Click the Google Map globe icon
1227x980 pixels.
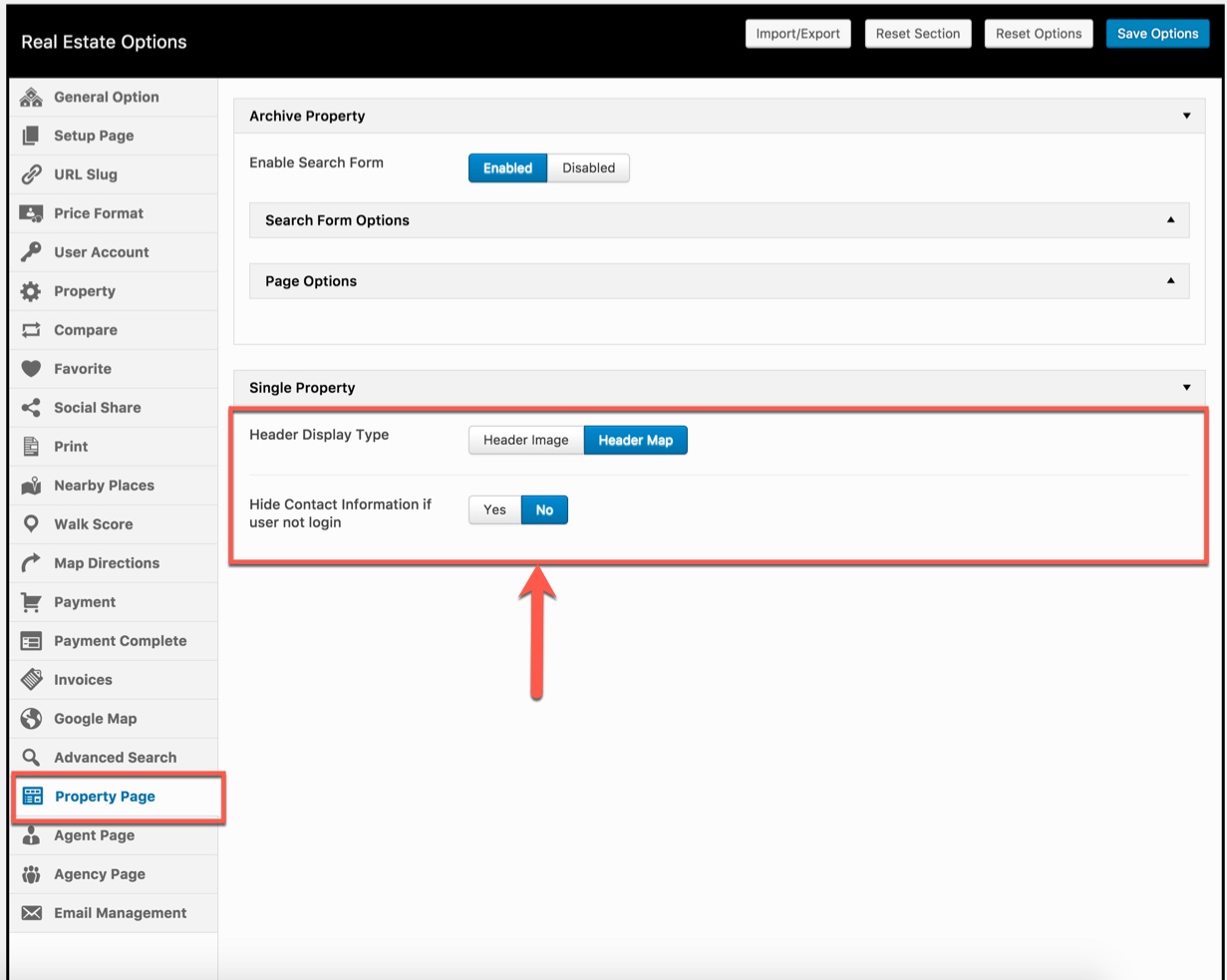[x=31, y=719]
